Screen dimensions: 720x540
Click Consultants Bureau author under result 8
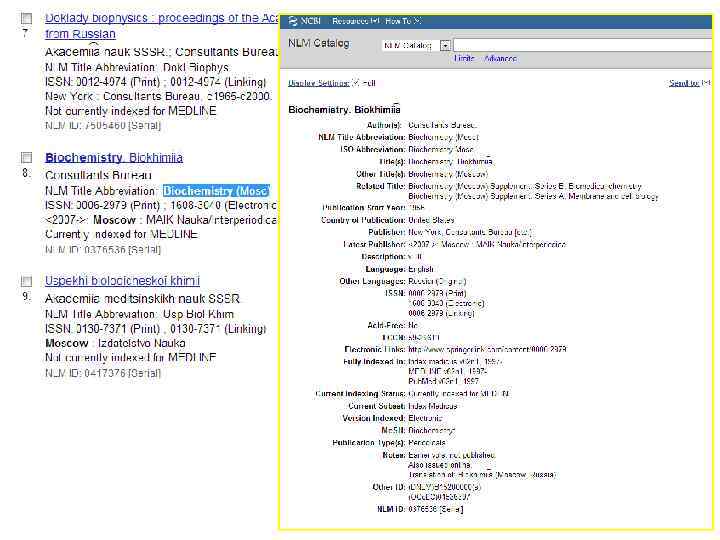pos(98,175)
